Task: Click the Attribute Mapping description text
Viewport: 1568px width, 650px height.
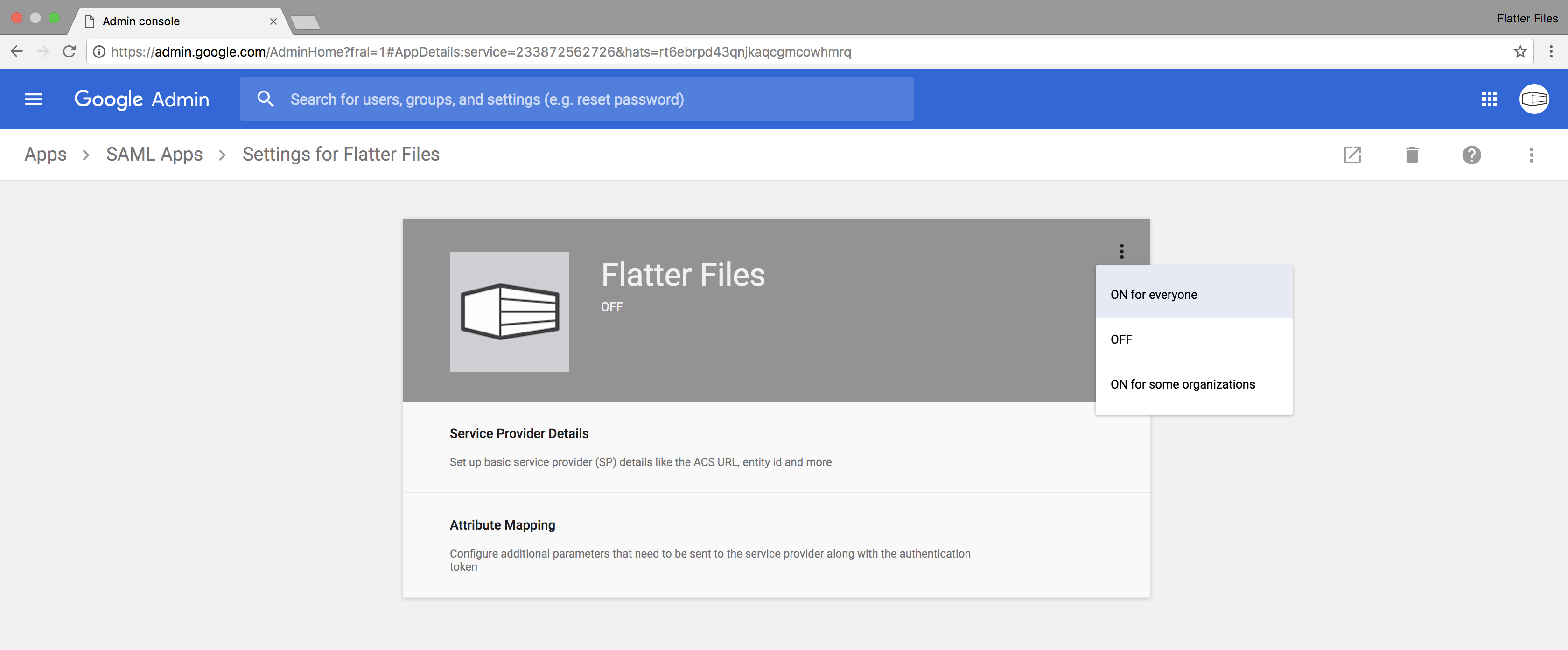Action: (710, 560)
